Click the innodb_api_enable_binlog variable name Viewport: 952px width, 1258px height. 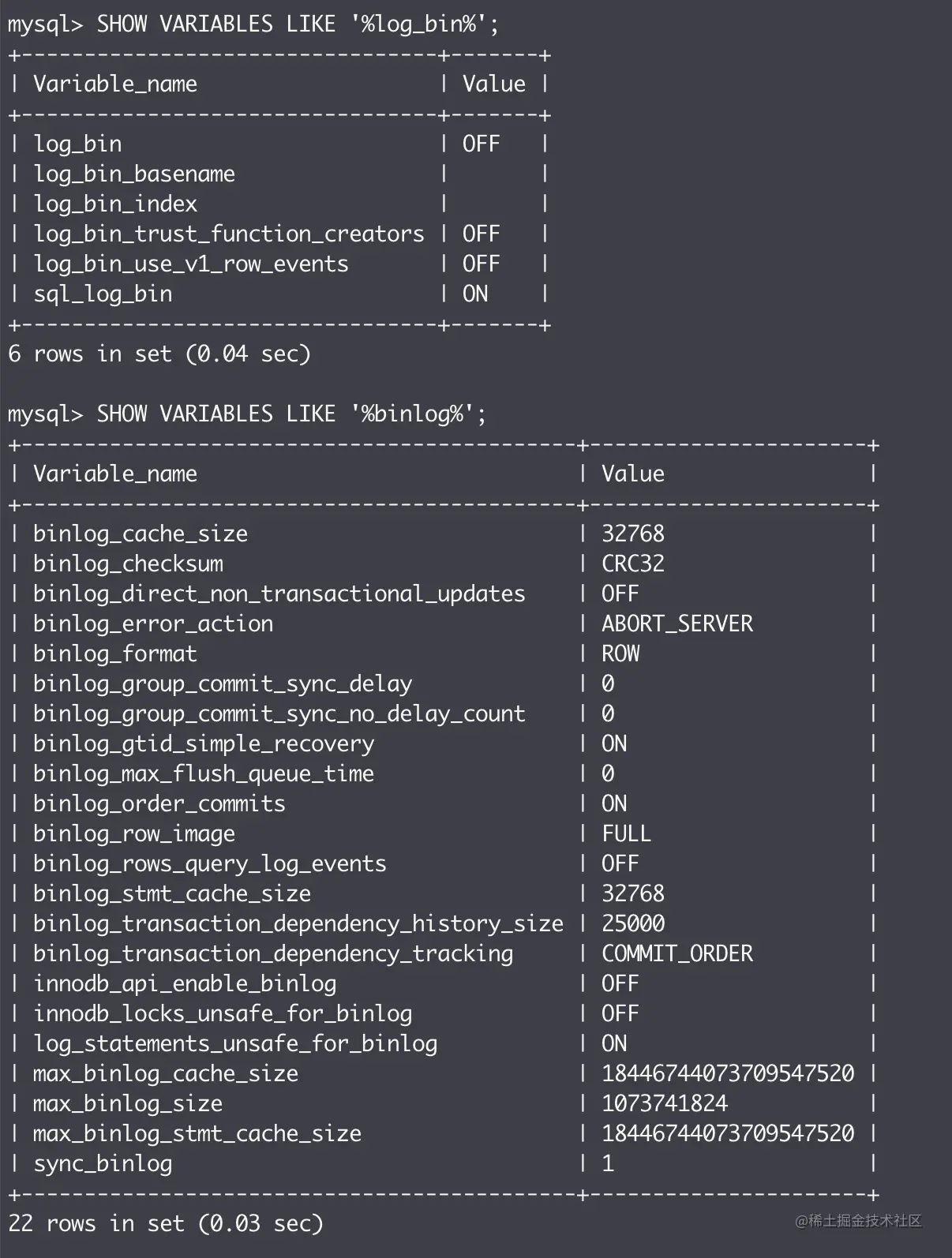[185, 984]
